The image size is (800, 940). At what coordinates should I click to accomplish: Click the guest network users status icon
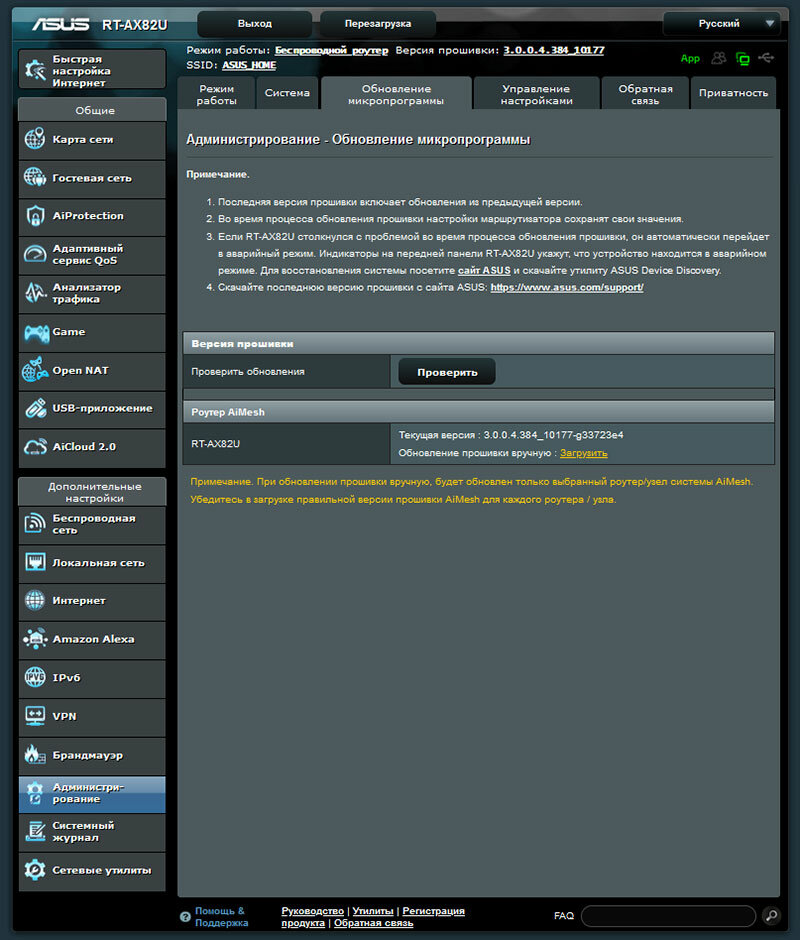point(718,58)
